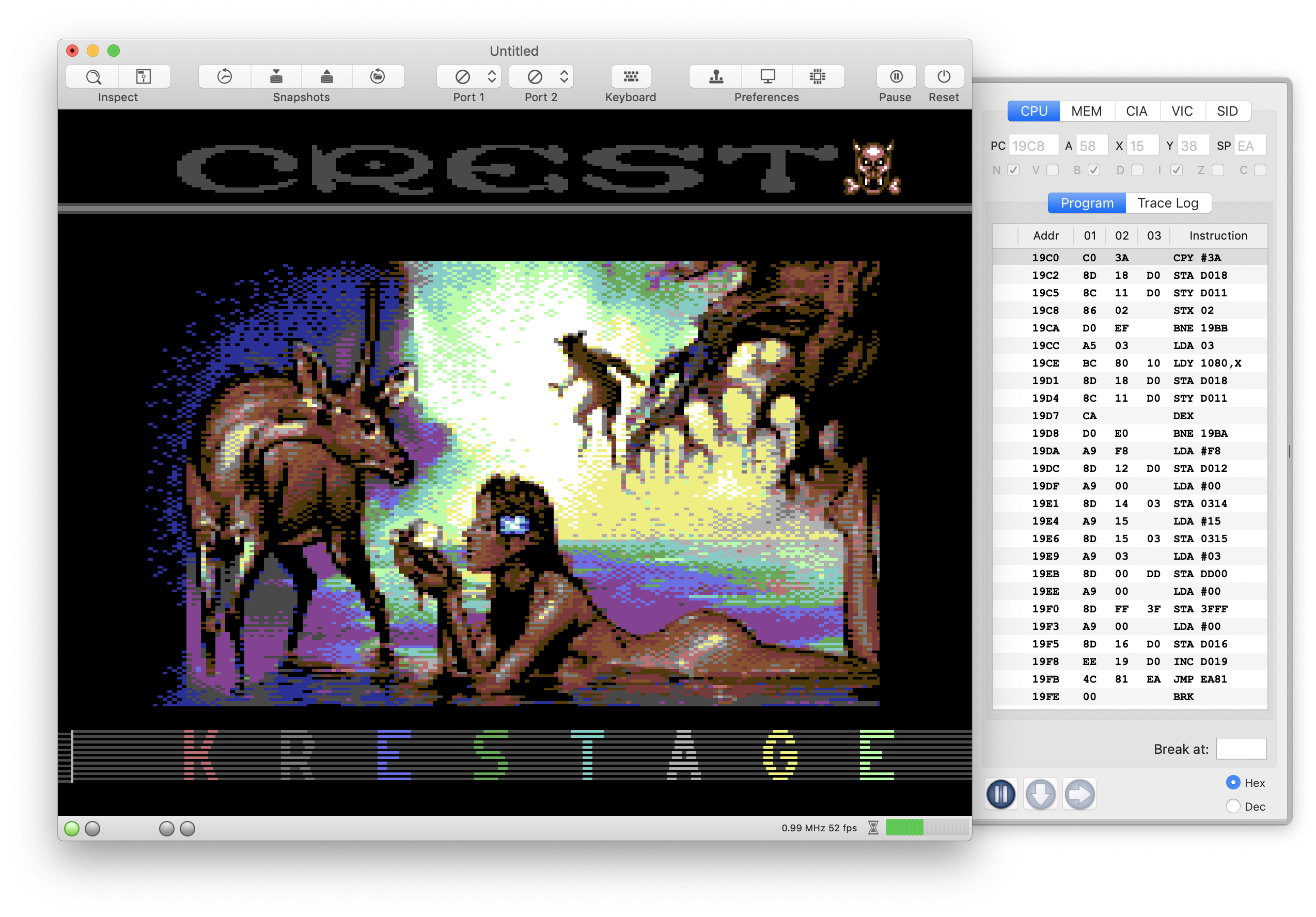The height and width of the screenshot is (917, 1316).
Task: Click the restore snapshot (up arrow) icon
Action: (x=327, y=76)
